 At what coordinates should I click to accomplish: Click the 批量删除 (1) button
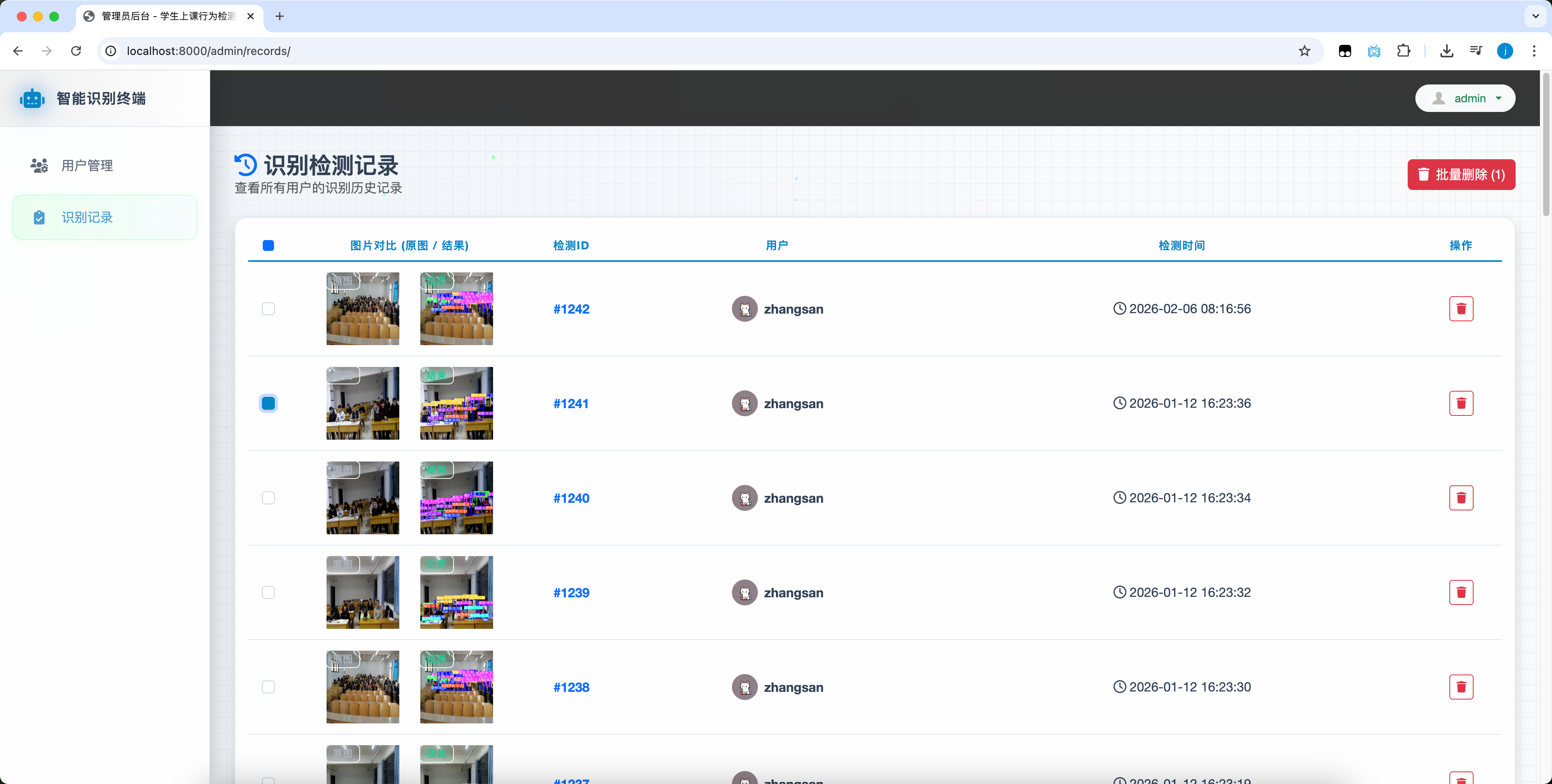pos(1460,175)
